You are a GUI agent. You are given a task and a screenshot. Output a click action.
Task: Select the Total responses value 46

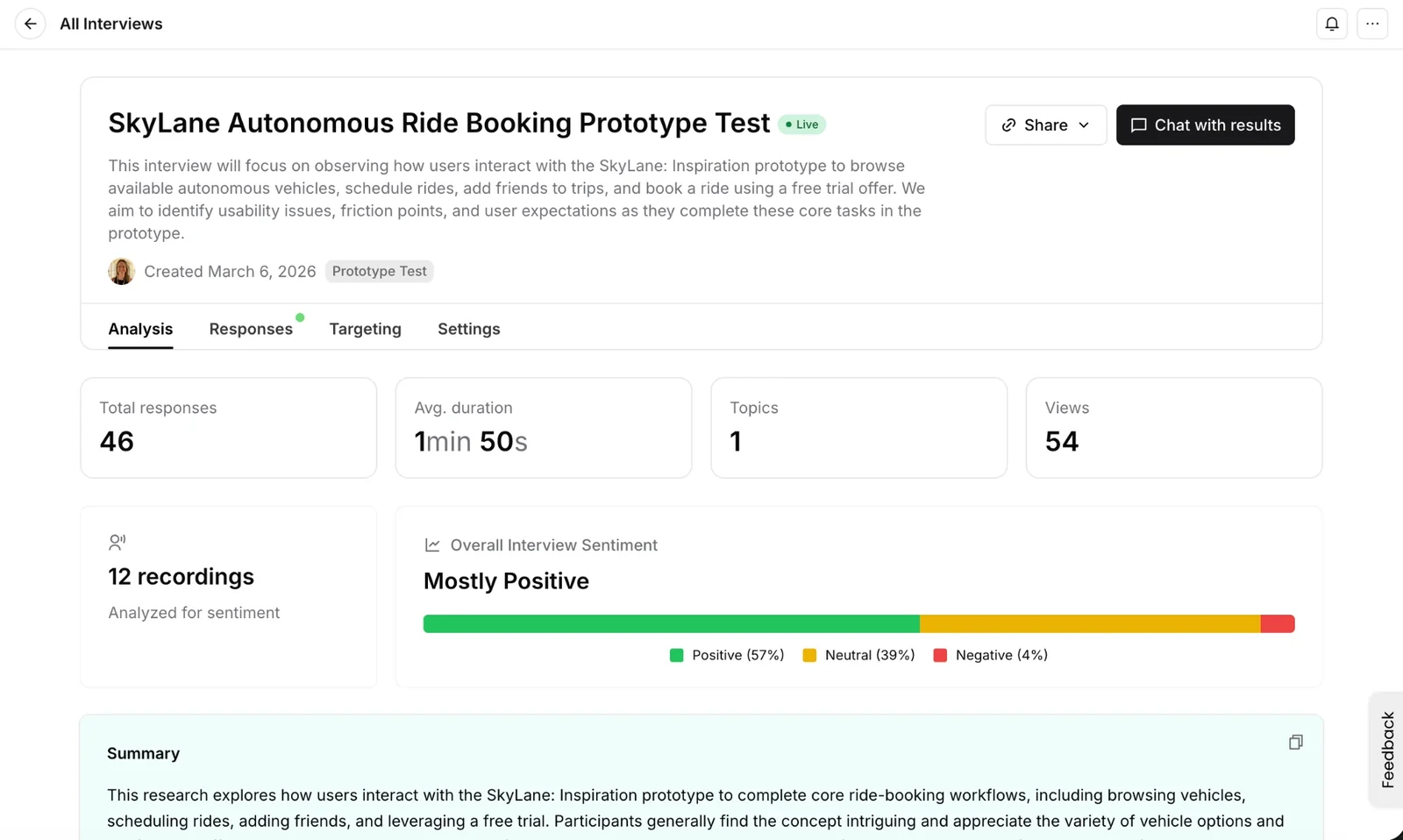(117, 441)
